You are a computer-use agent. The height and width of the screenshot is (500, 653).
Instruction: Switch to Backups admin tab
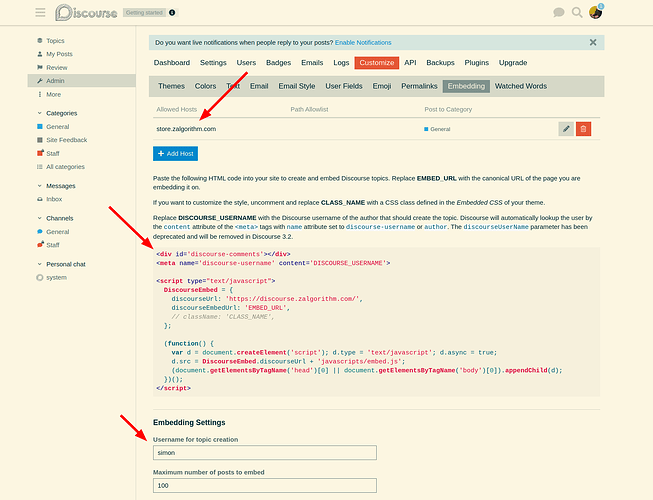pos(440,62)
